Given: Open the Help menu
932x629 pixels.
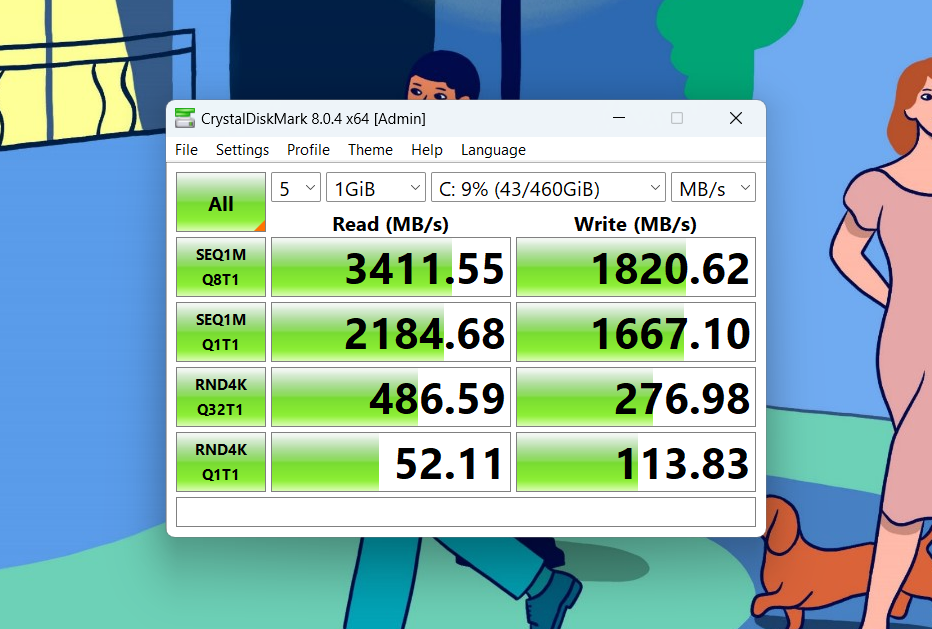Looking at the screenshot, I should coord(426,150).
